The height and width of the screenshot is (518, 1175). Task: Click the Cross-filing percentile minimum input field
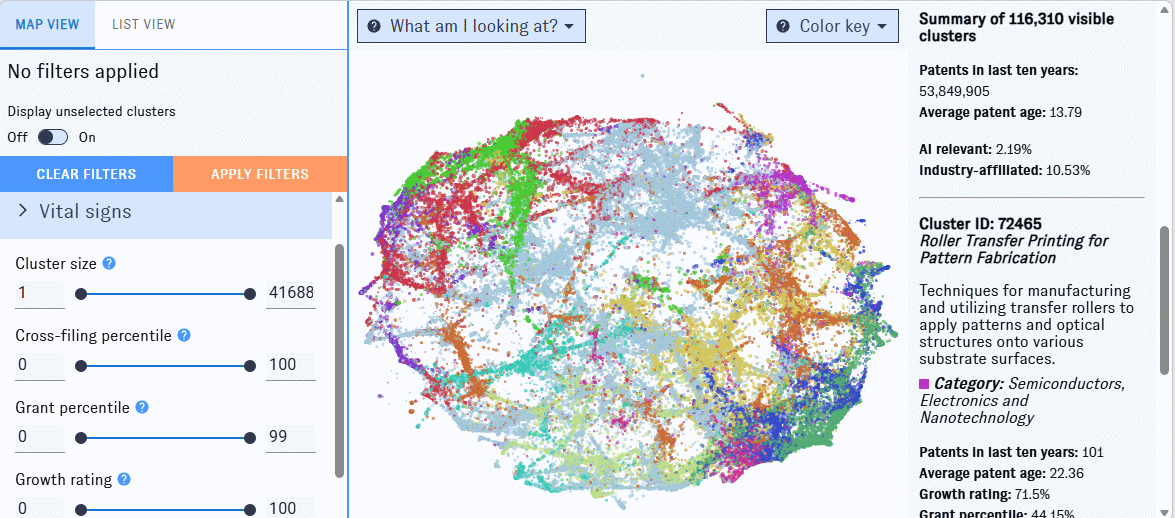[40, 365]
